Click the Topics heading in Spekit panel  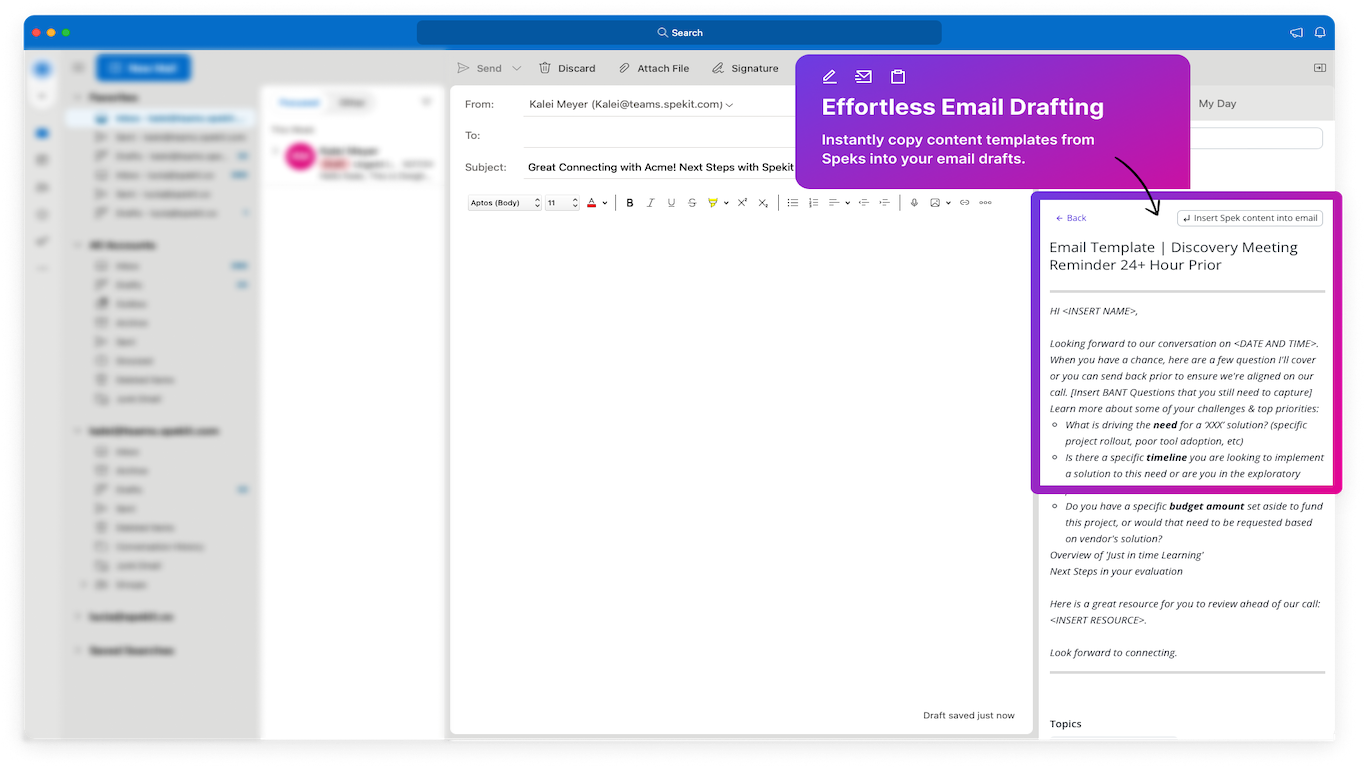tap(1066, 724)
